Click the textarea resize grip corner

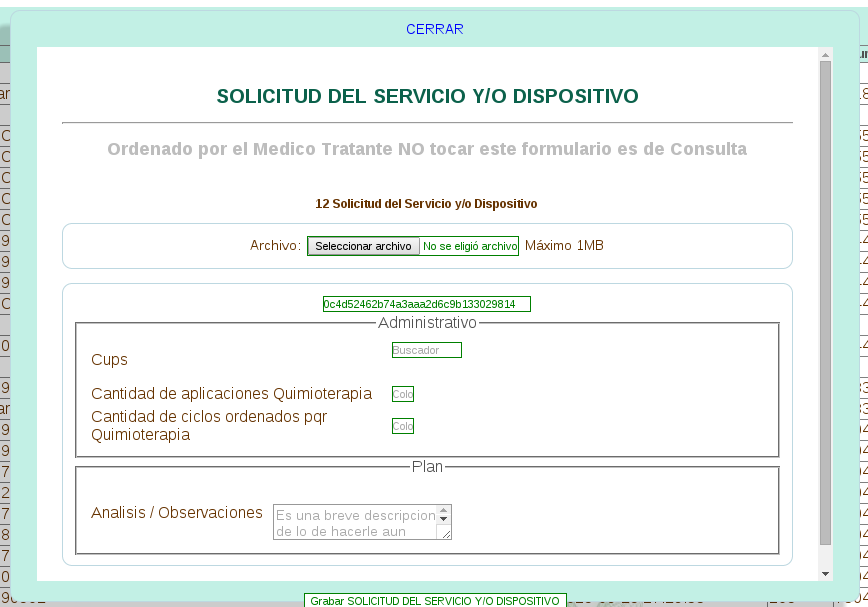pyautogui.click(x=446, y=534)
